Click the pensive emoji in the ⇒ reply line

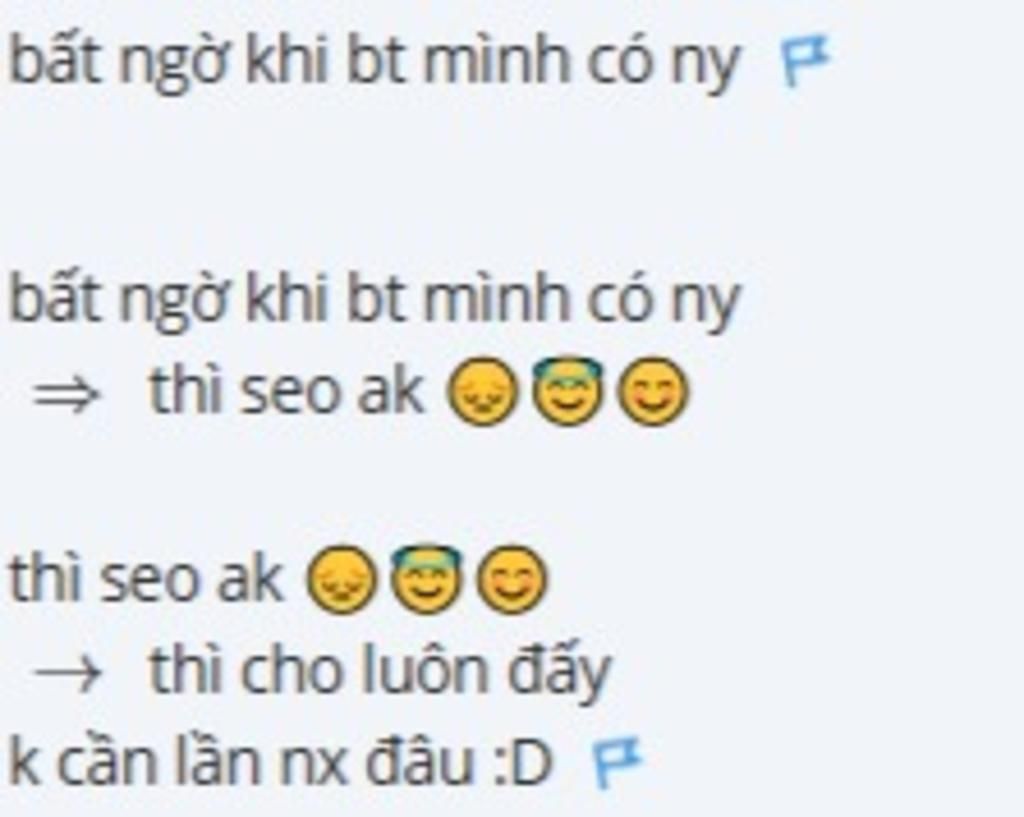pos(482,392)
